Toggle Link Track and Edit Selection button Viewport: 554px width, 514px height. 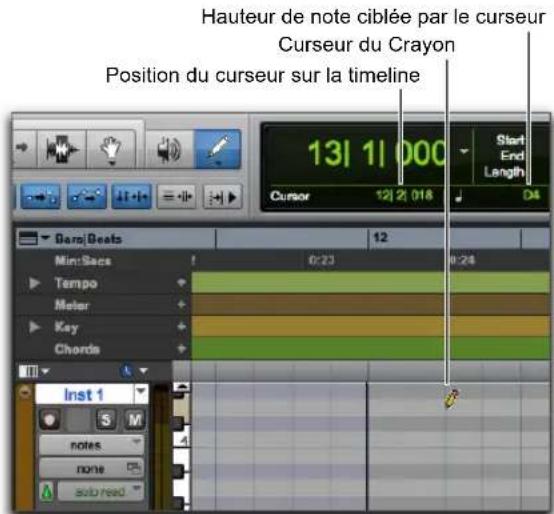(x=176, y=196)
